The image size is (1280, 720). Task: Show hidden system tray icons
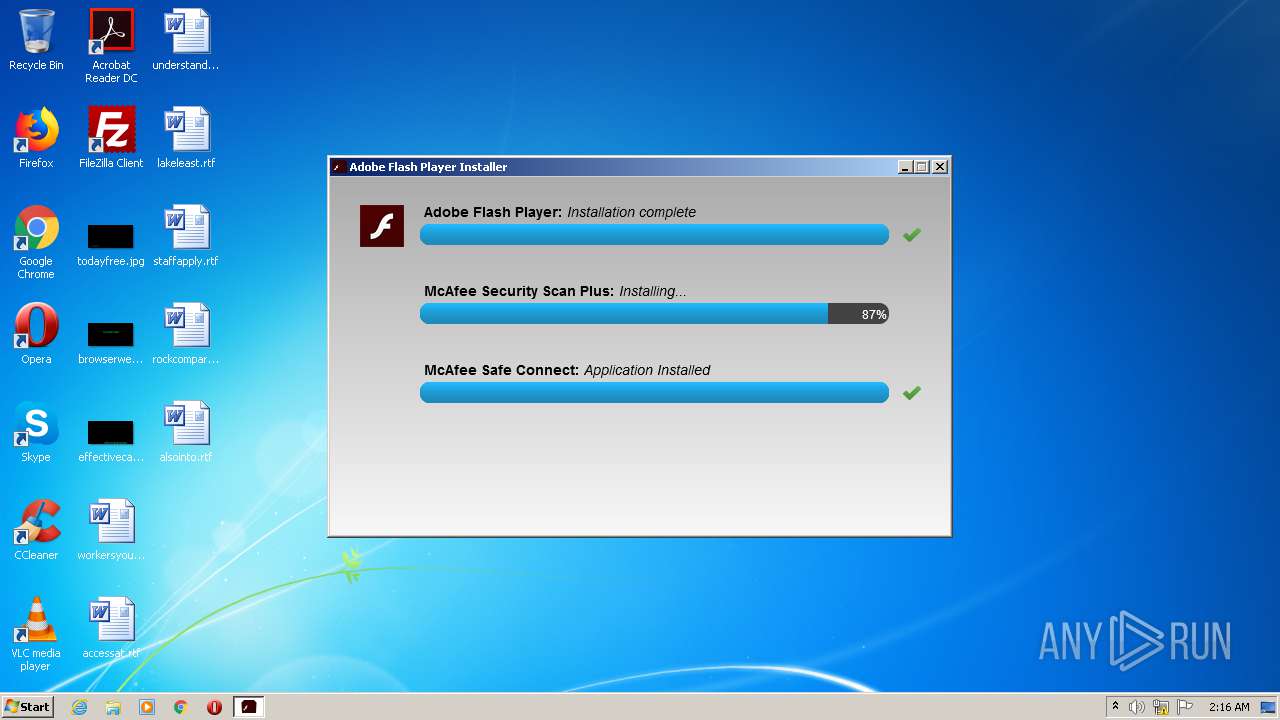pyautogui.click(x=1115, y=707)
